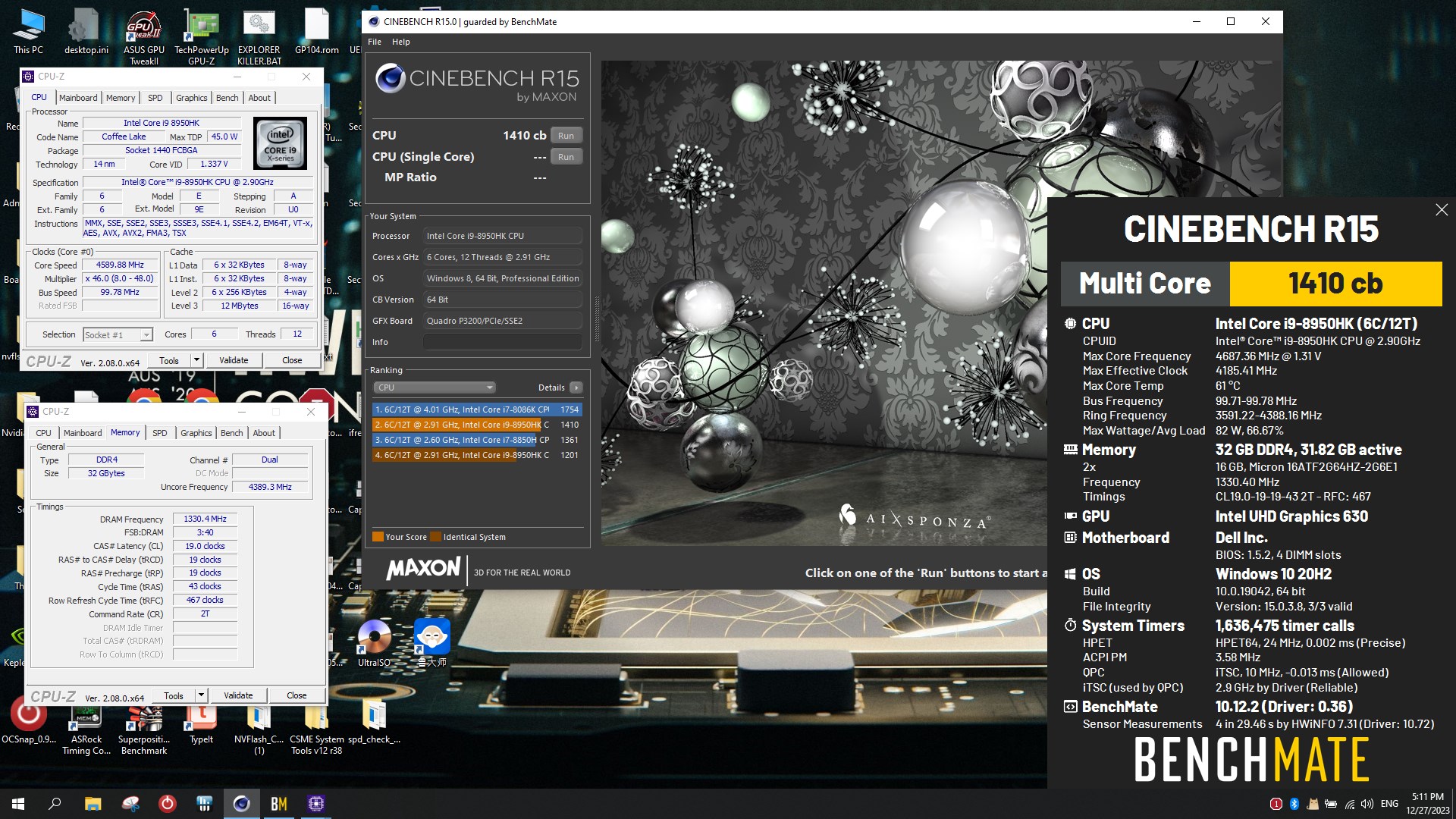Select ranking row i9-8950HK 1201

(477, 455)
